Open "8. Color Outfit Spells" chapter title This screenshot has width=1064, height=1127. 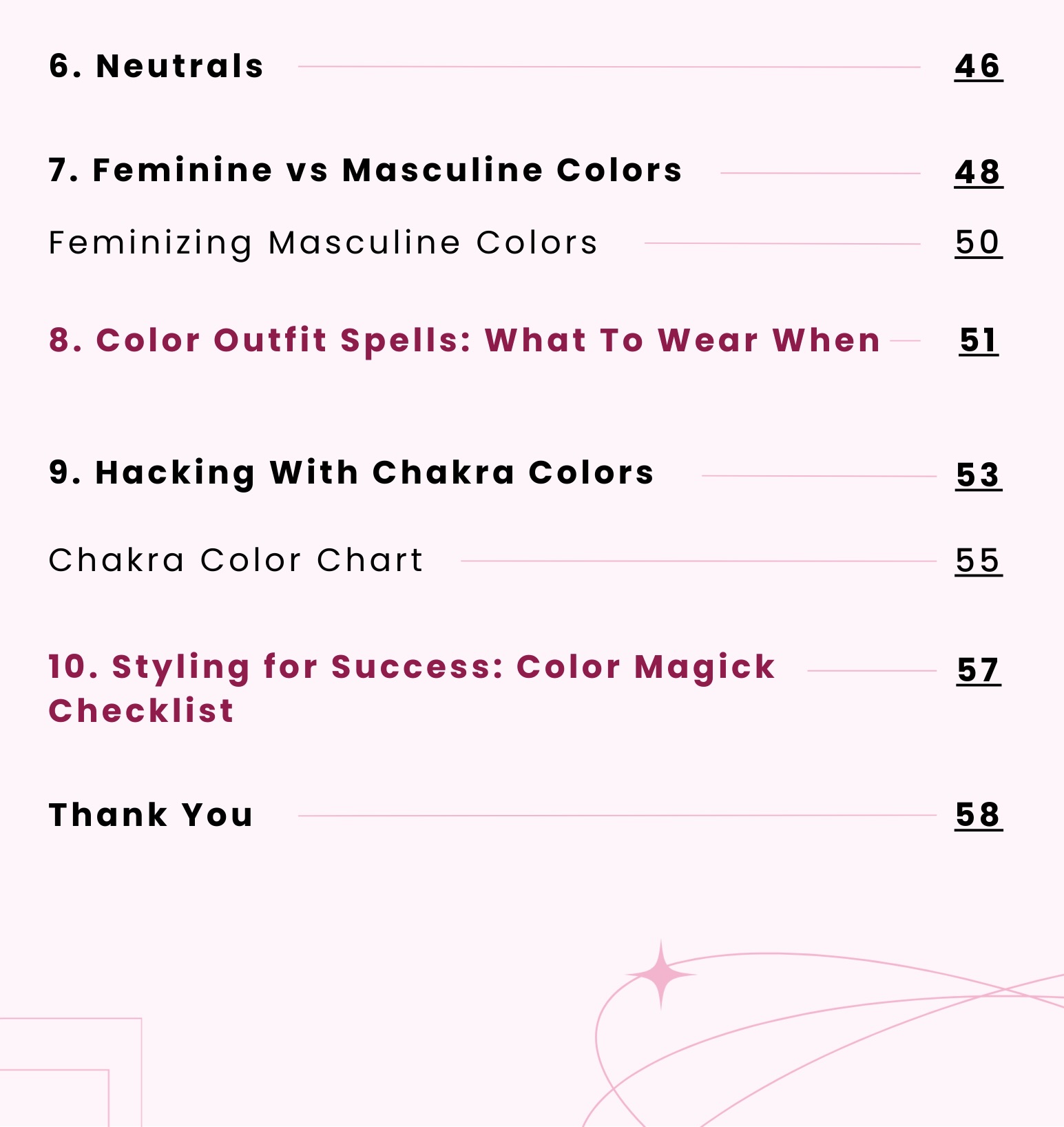tap(464, 340)
